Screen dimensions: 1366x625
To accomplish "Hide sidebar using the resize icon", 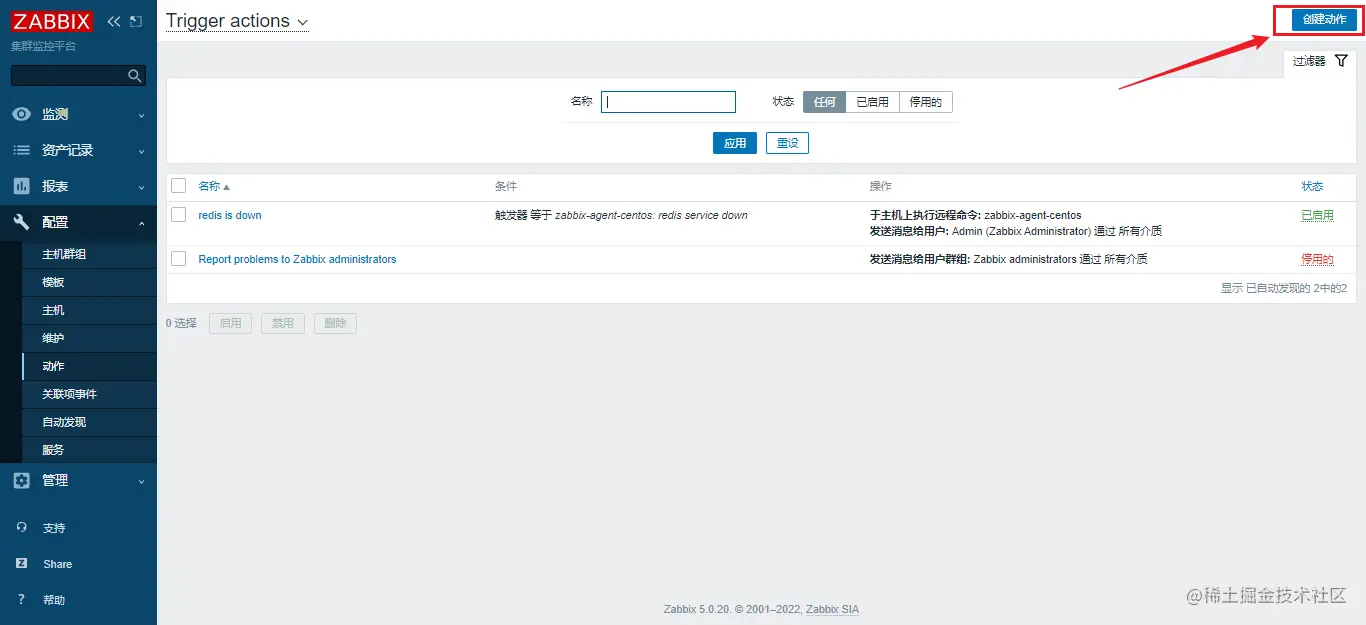I will [x=136, y=21].
